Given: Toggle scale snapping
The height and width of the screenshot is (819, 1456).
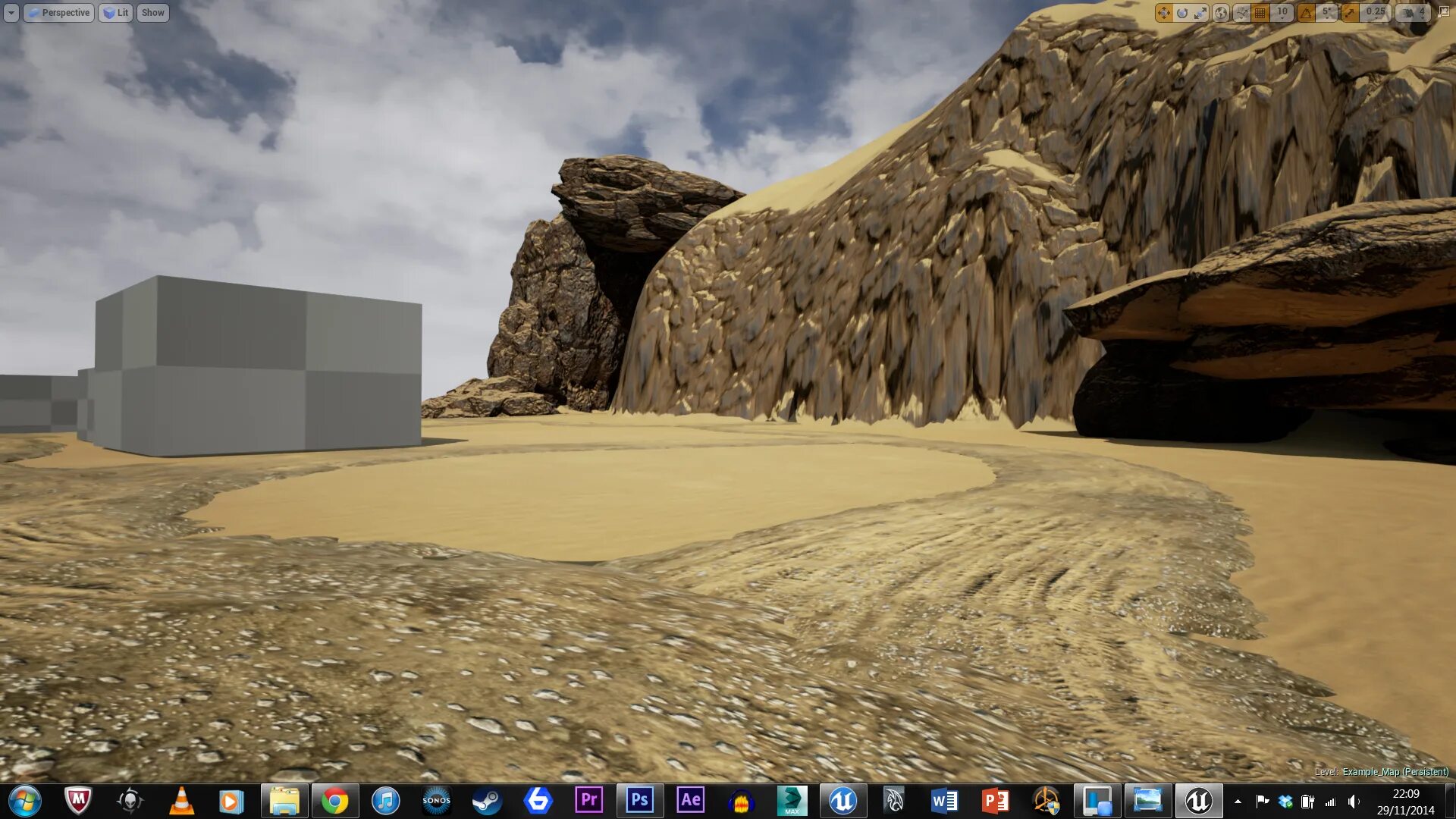Looking at the screenshot, I should pos(1351,13).
